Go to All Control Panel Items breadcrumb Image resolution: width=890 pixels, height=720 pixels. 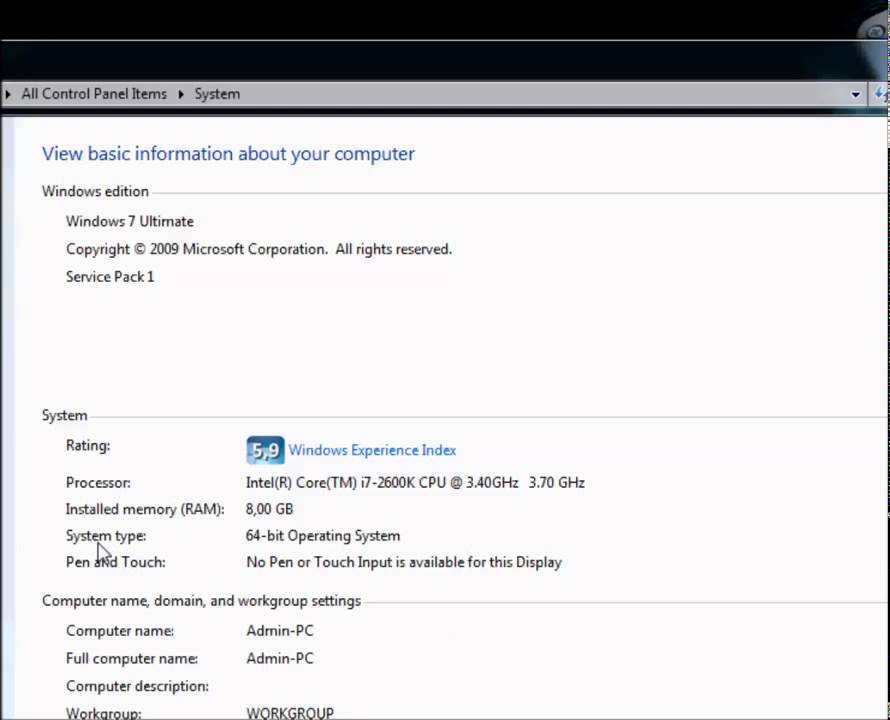(94, 94)
